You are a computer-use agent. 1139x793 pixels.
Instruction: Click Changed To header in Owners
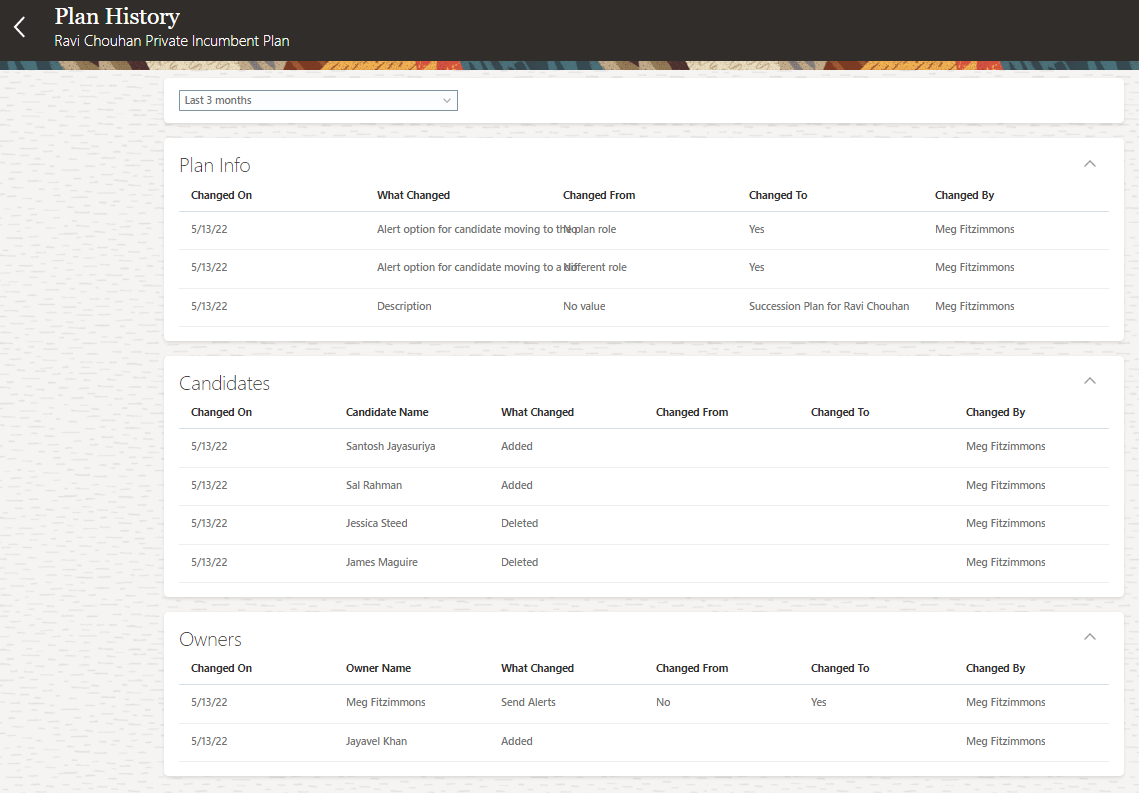(x=840, y=669)
